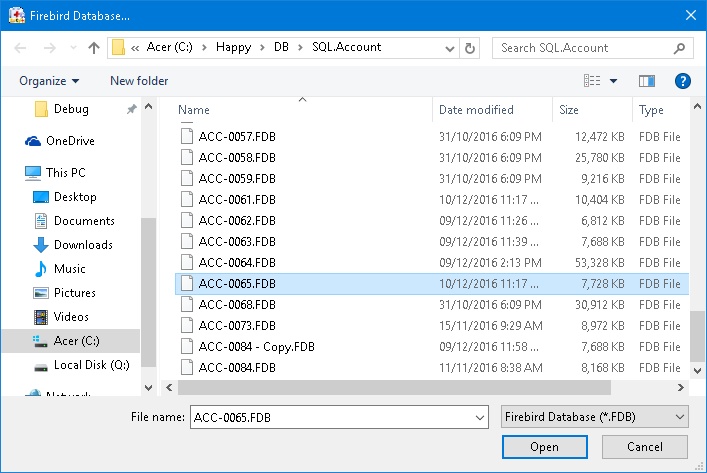Open Downloads in the navigation pane
Image resolution: width=707 pixels, height=473 pixels.
click(x=73, y=245)
